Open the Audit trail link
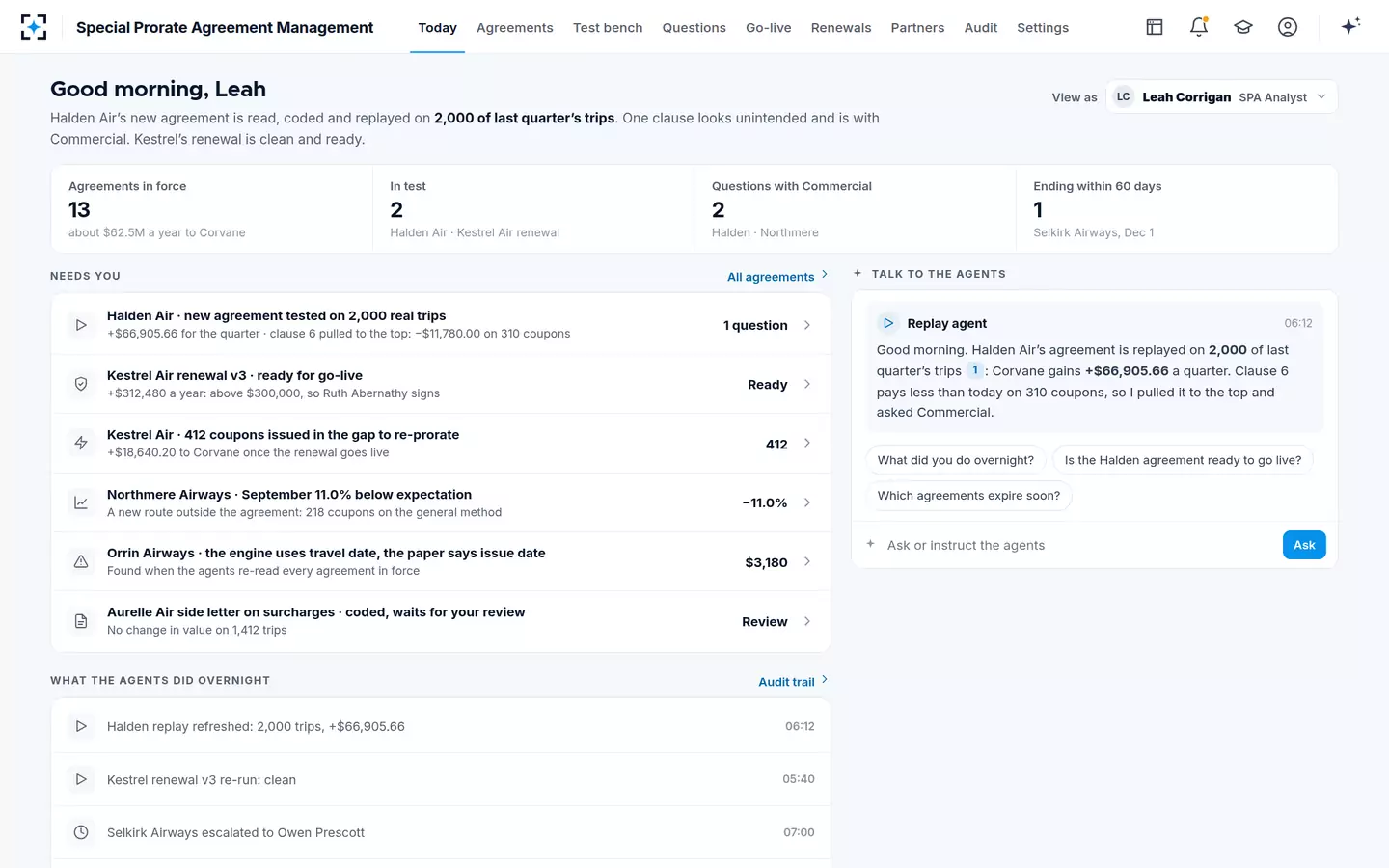The width and height of the screenshot is (1389, 868). (793, 681)
